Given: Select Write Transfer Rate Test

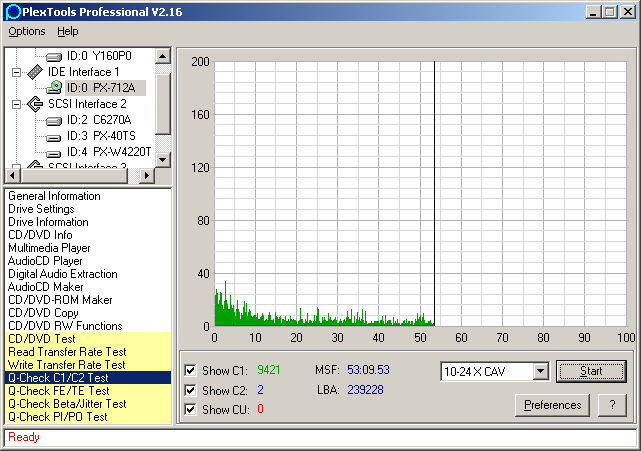Looking at the screenshot, I should pos(88,365).
